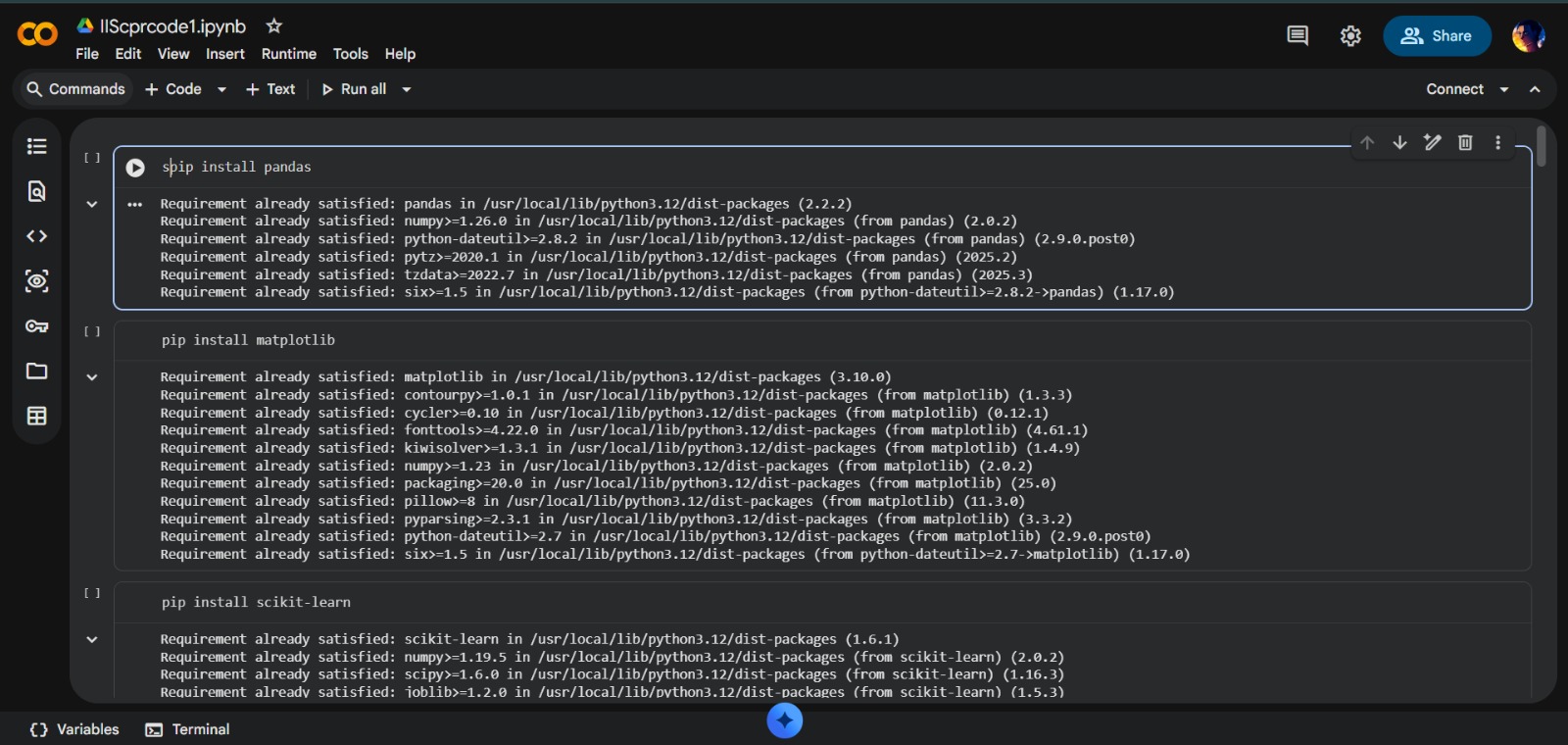This screenshot has height=745, width=1568.
Task: Move the selected cell down
Action: [x=1399, y=142]
